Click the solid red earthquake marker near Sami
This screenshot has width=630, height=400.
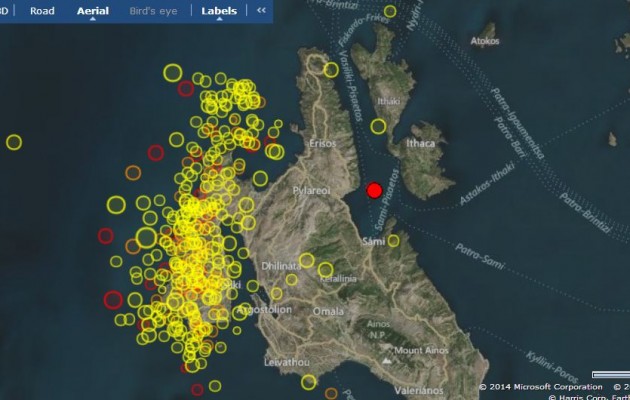click(374, 190)
